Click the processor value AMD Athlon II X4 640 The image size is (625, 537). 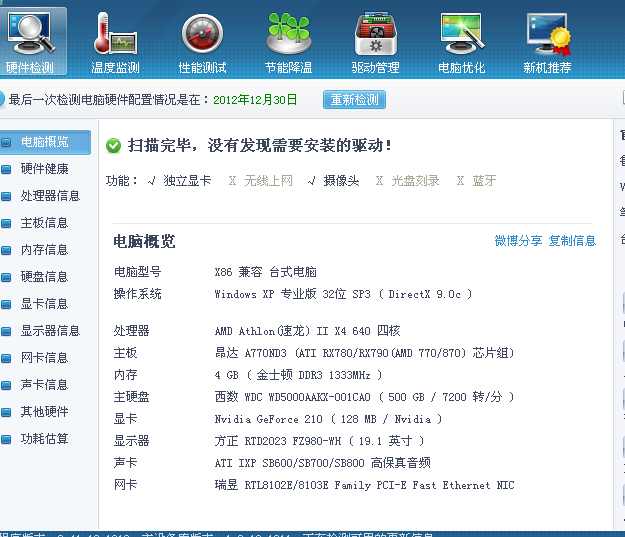click(307, 331)
